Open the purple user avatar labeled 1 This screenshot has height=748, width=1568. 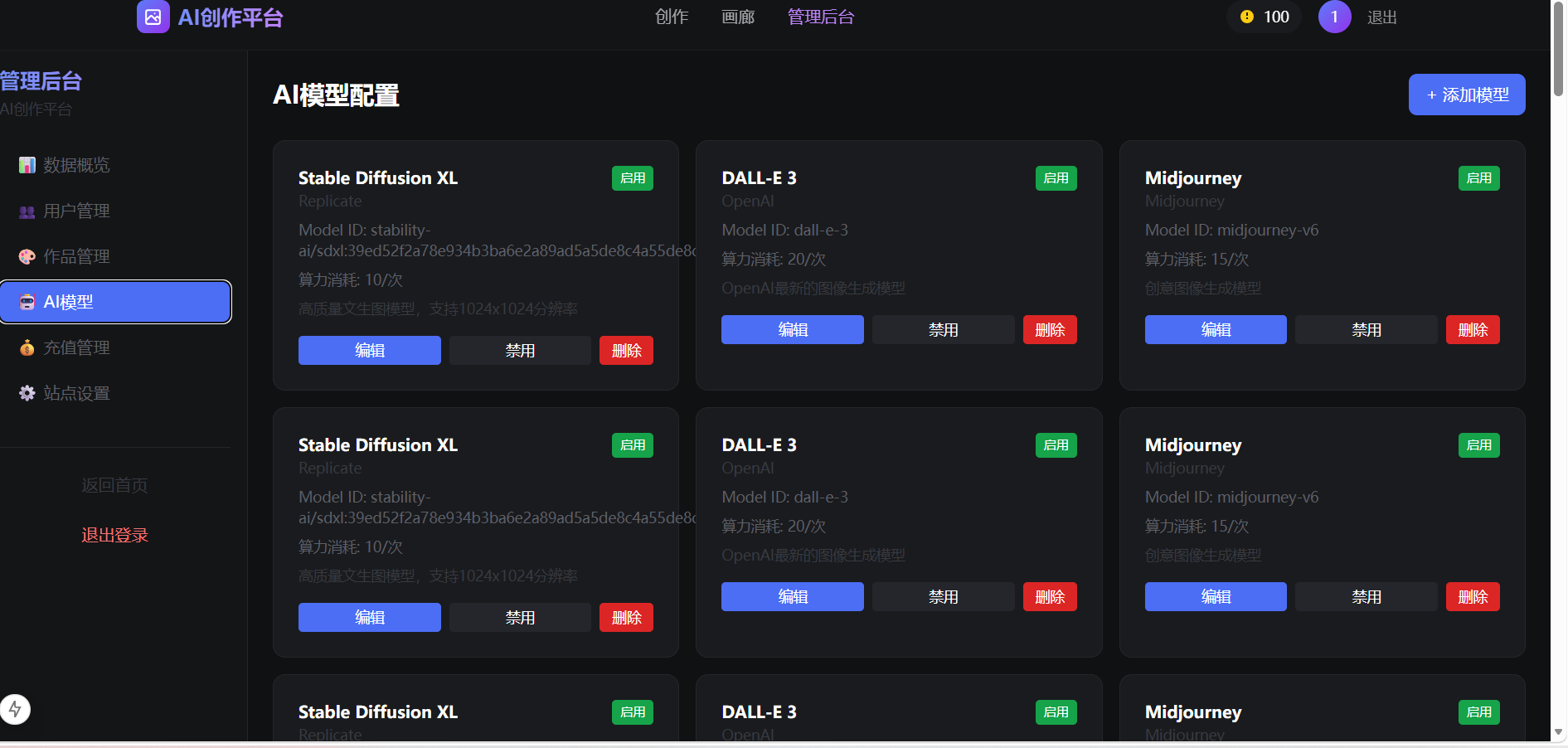(x=1334, y=17)
